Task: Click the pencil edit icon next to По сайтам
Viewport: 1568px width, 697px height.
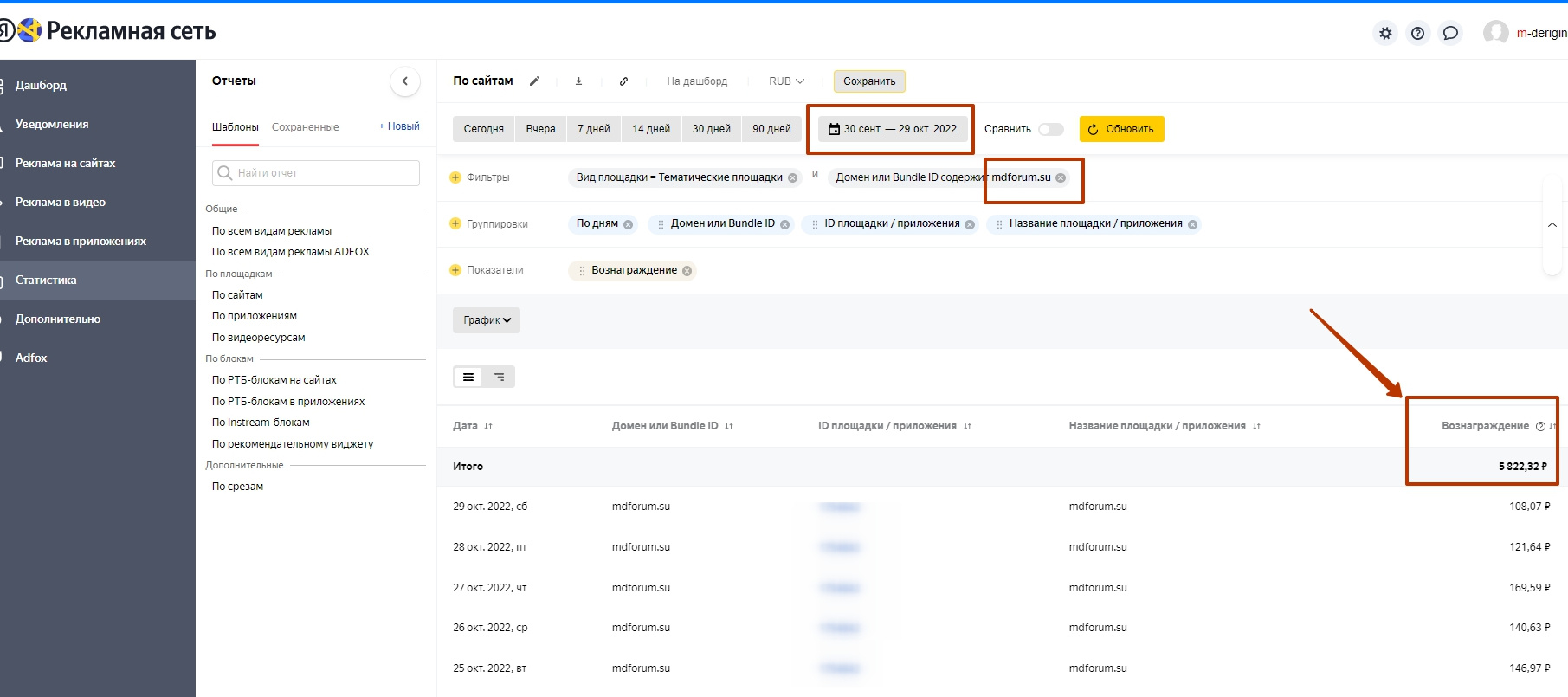Action: point(534,81)
